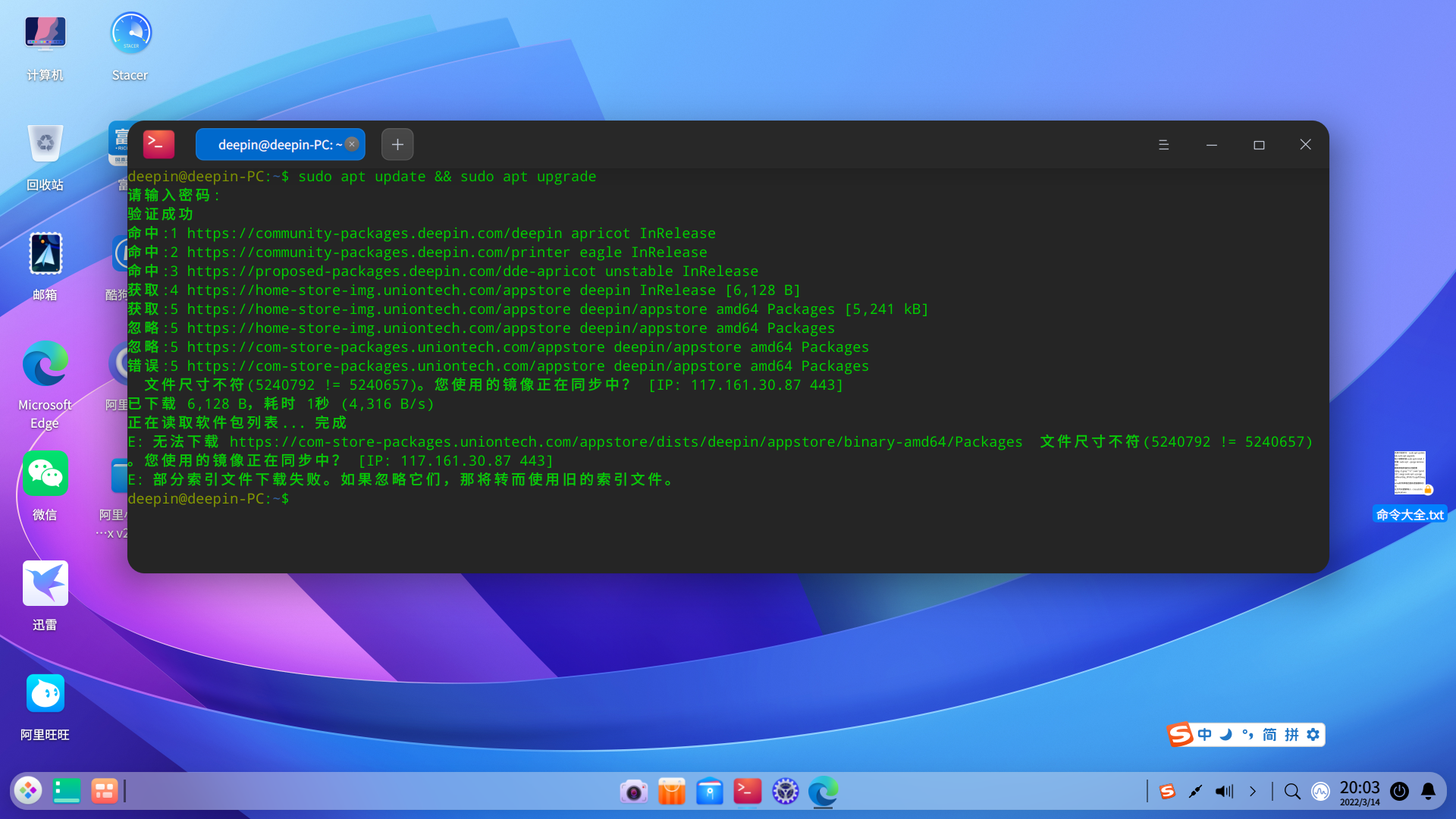1456x819 pixels.
Task: Open the Voice Notes app in the dock
Action: 710,791
